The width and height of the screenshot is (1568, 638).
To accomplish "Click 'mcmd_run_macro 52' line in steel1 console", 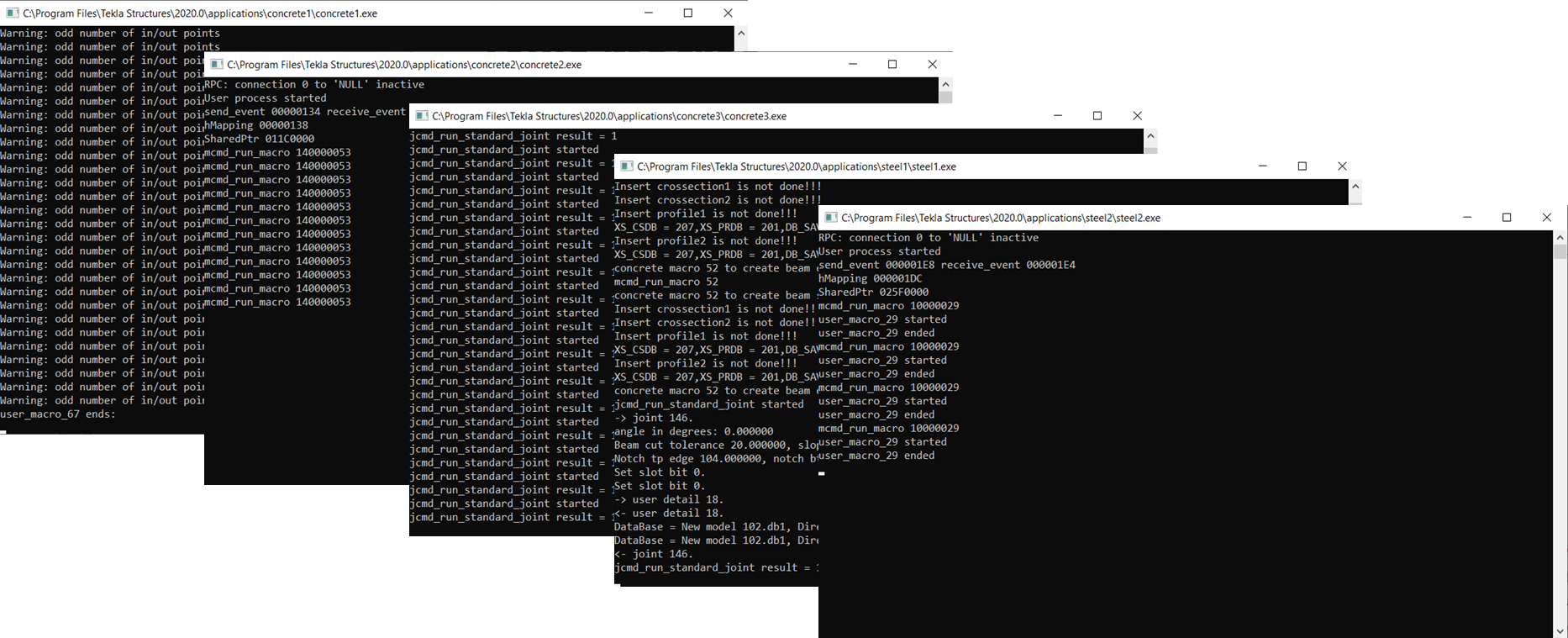I will coord(666,282).
